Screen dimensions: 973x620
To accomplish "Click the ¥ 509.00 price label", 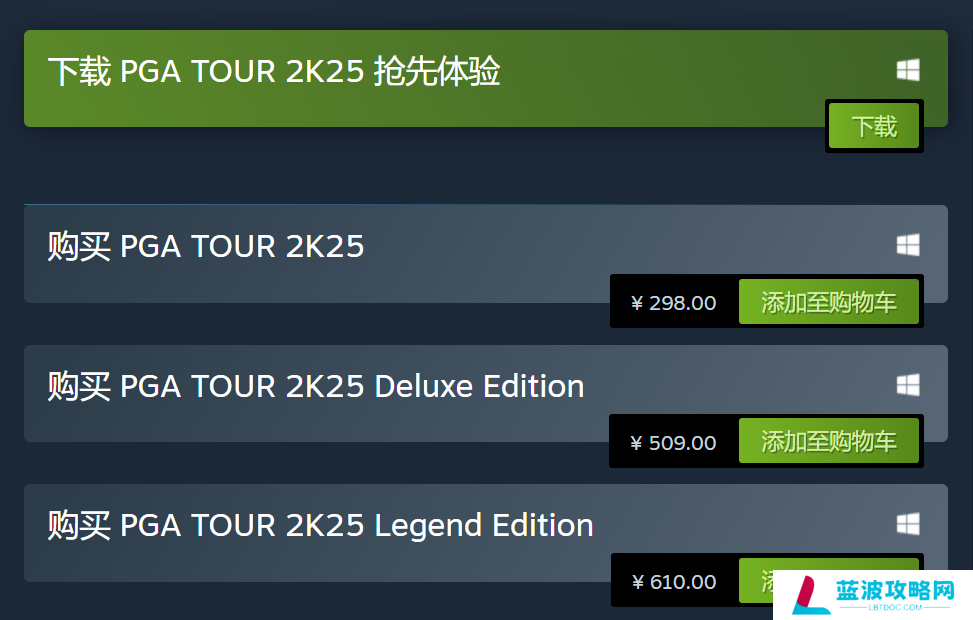I will click(673, 443).
